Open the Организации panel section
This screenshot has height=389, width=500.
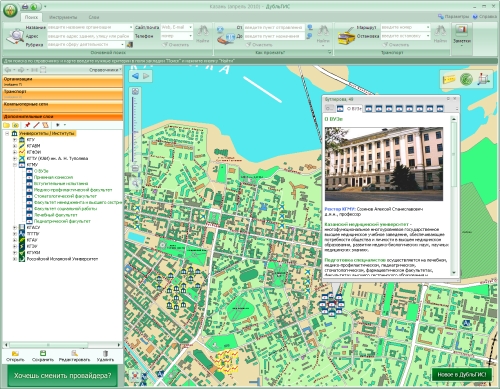(63, 81)
